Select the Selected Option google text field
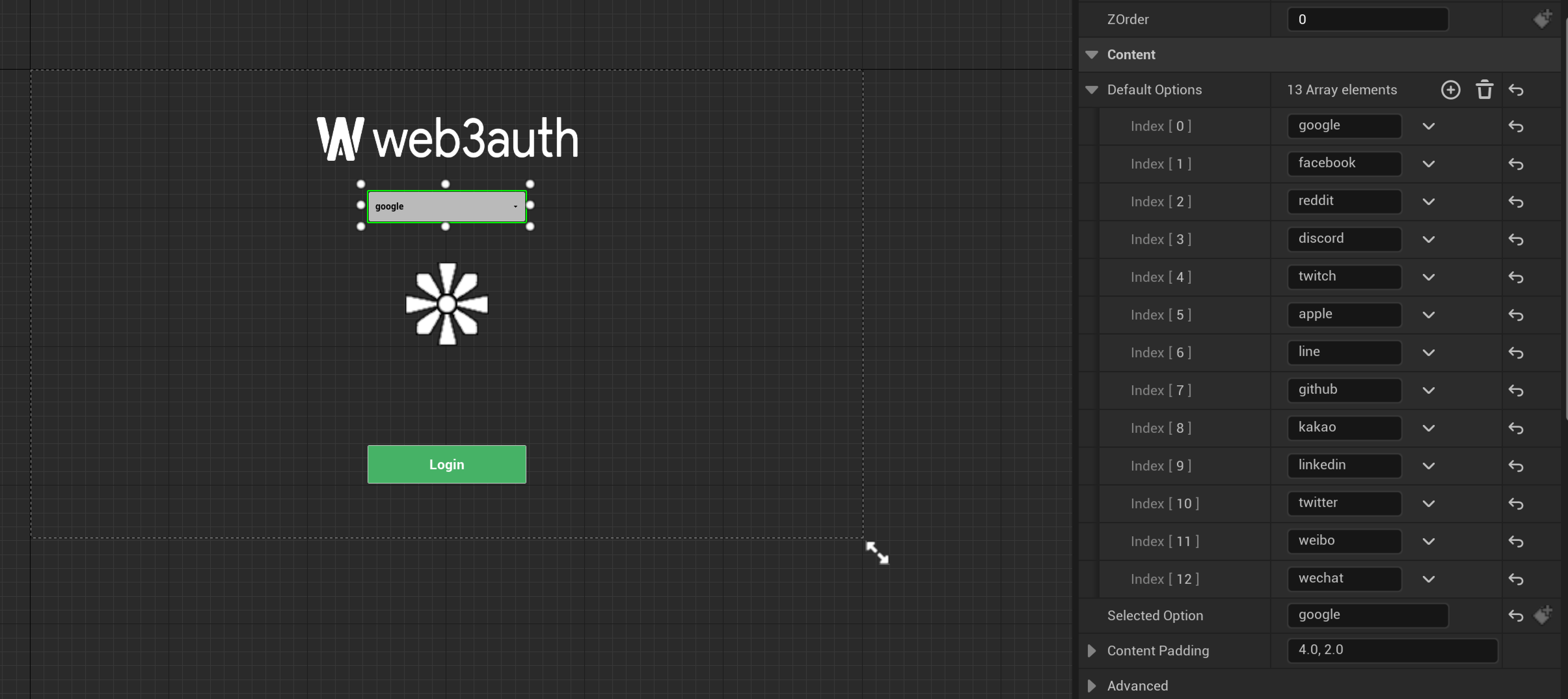Screen dimensions: 1568x699 pos(1368,615)
